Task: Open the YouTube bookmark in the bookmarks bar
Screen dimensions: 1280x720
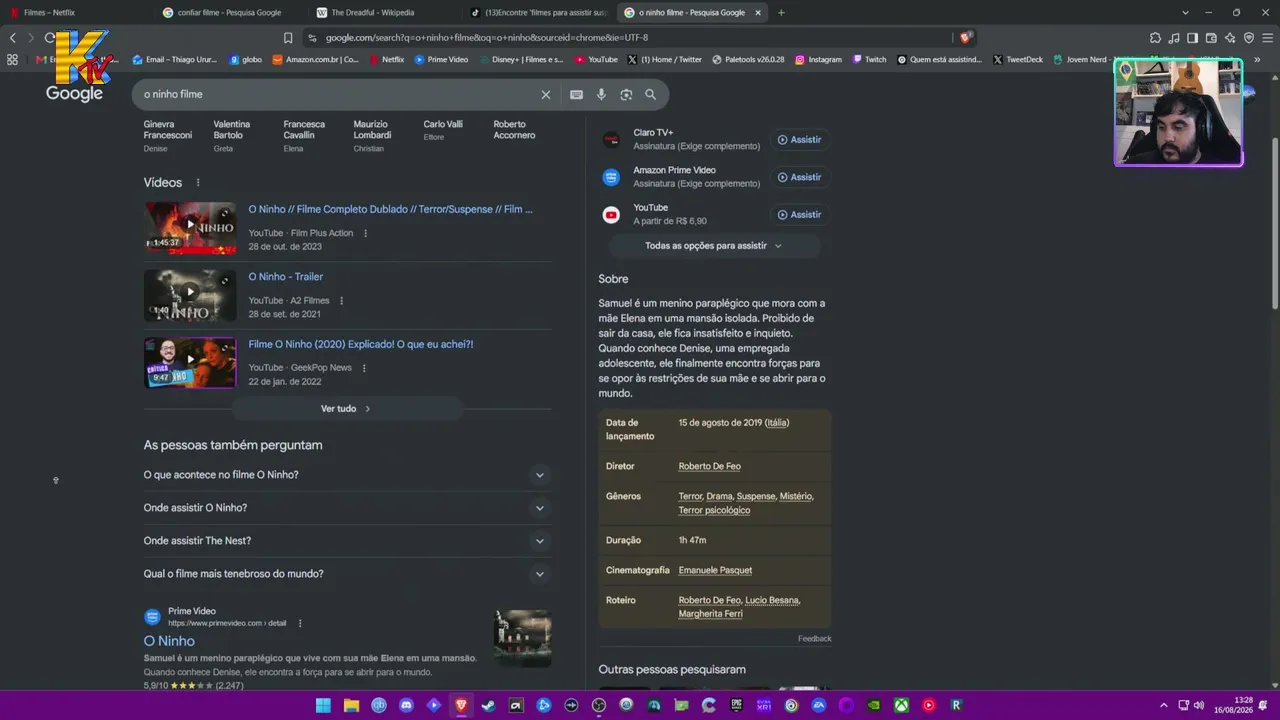Action: (x=596, y=59)
